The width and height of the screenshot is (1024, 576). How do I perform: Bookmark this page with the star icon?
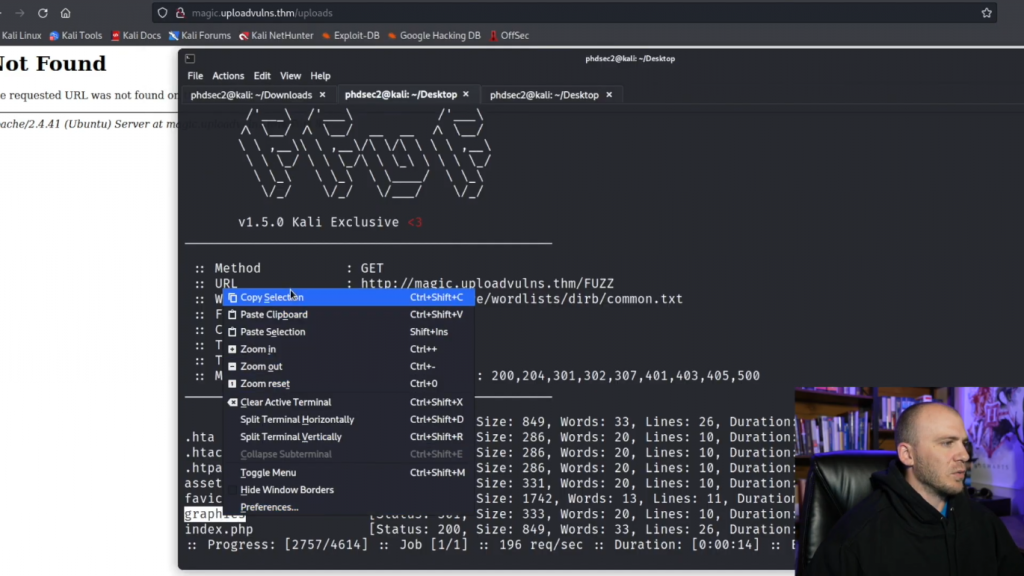tap(986, 13)
